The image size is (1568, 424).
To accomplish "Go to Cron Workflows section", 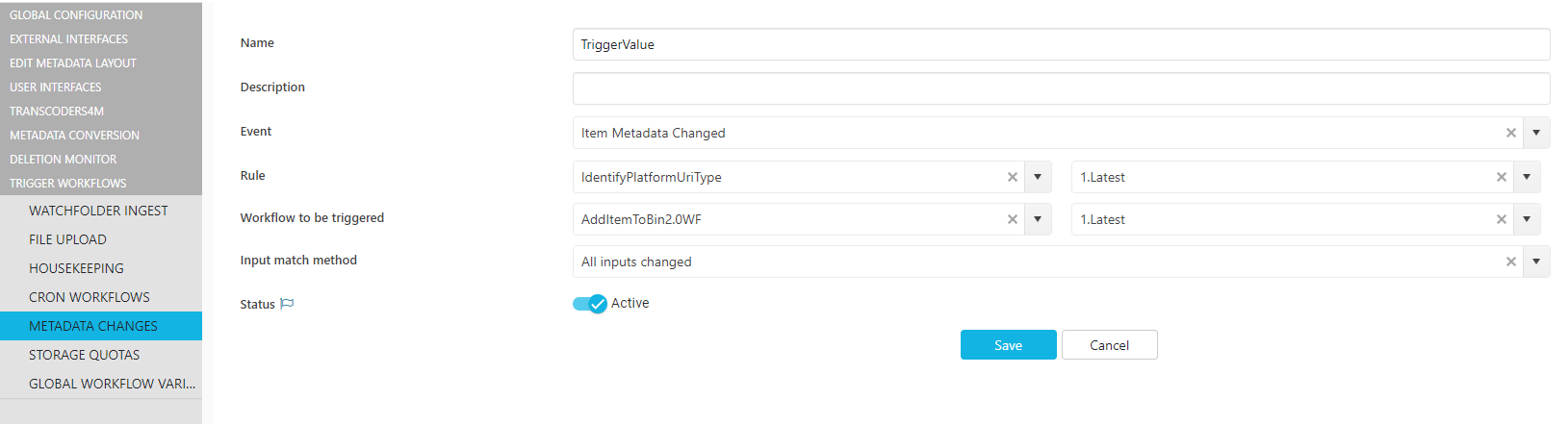I will coord(90,297).
